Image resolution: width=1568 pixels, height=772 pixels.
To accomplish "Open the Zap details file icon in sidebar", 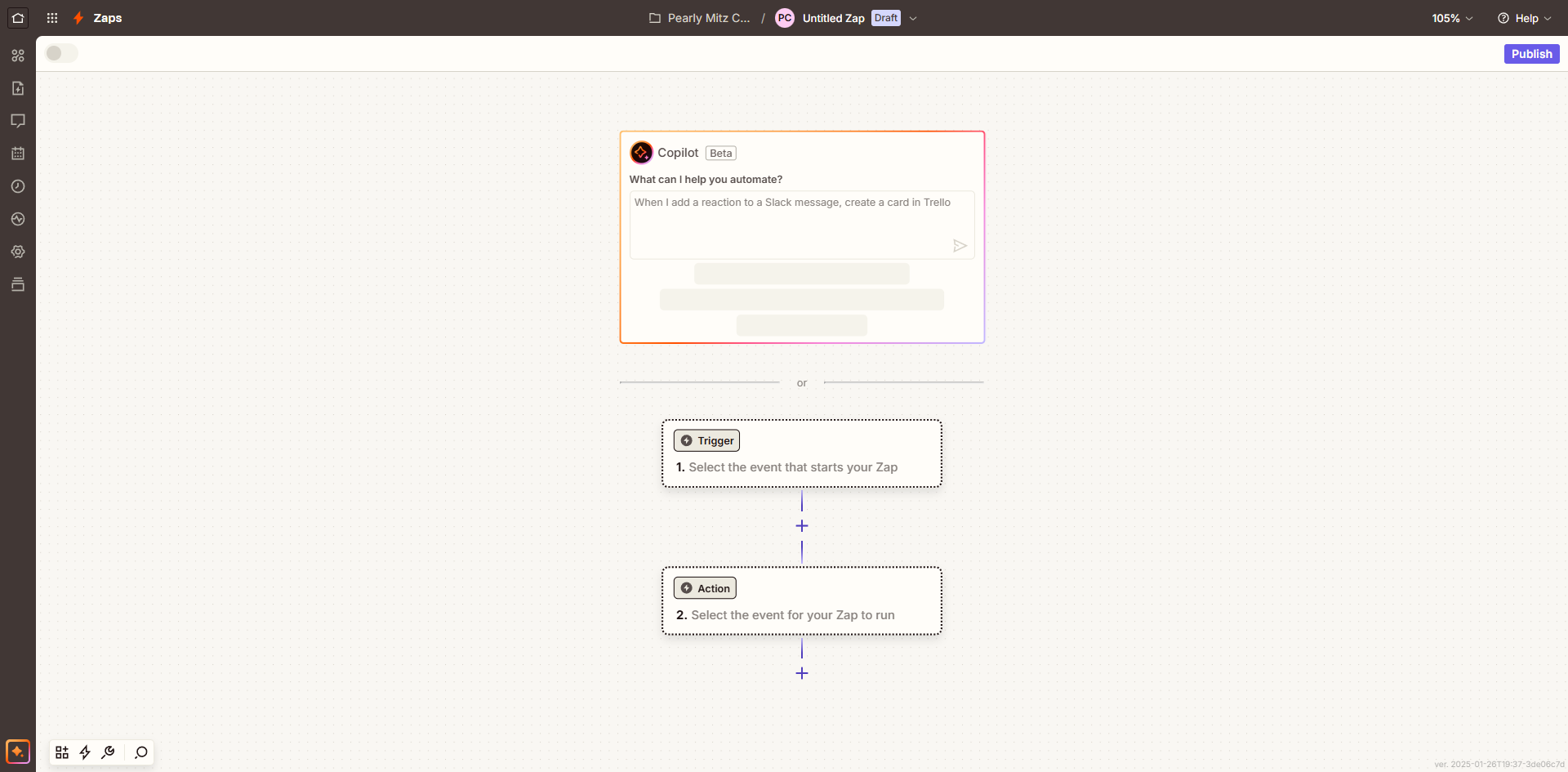I will pos(18,88).
